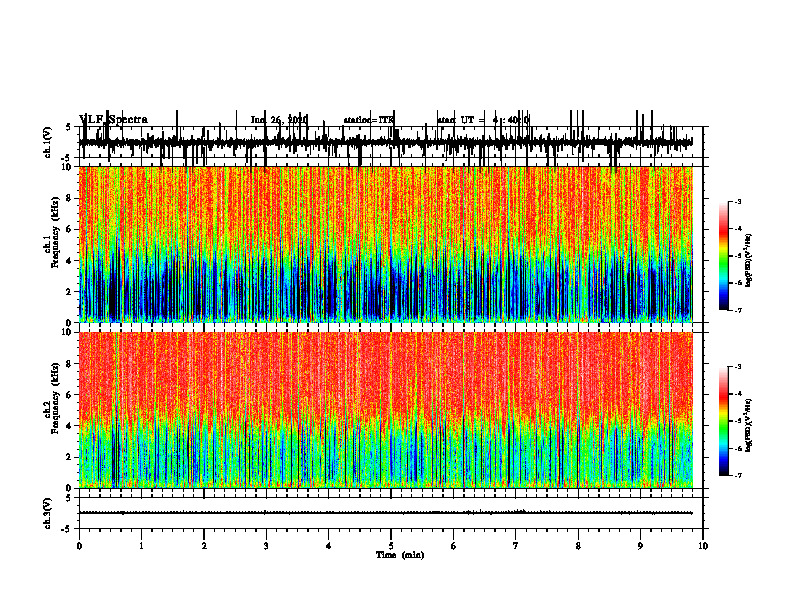This screenshot has height=612, width=792.
Task: Click the plot date header label
Action: (279, 120)
